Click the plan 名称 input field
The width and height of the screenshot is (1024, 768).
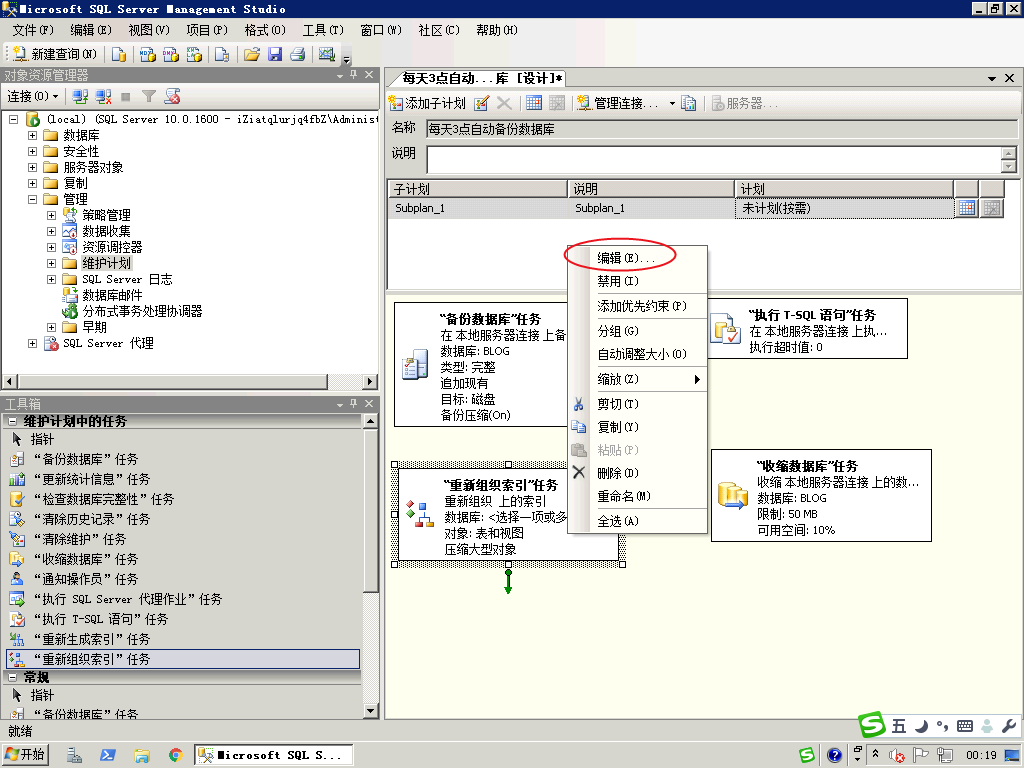721,129
